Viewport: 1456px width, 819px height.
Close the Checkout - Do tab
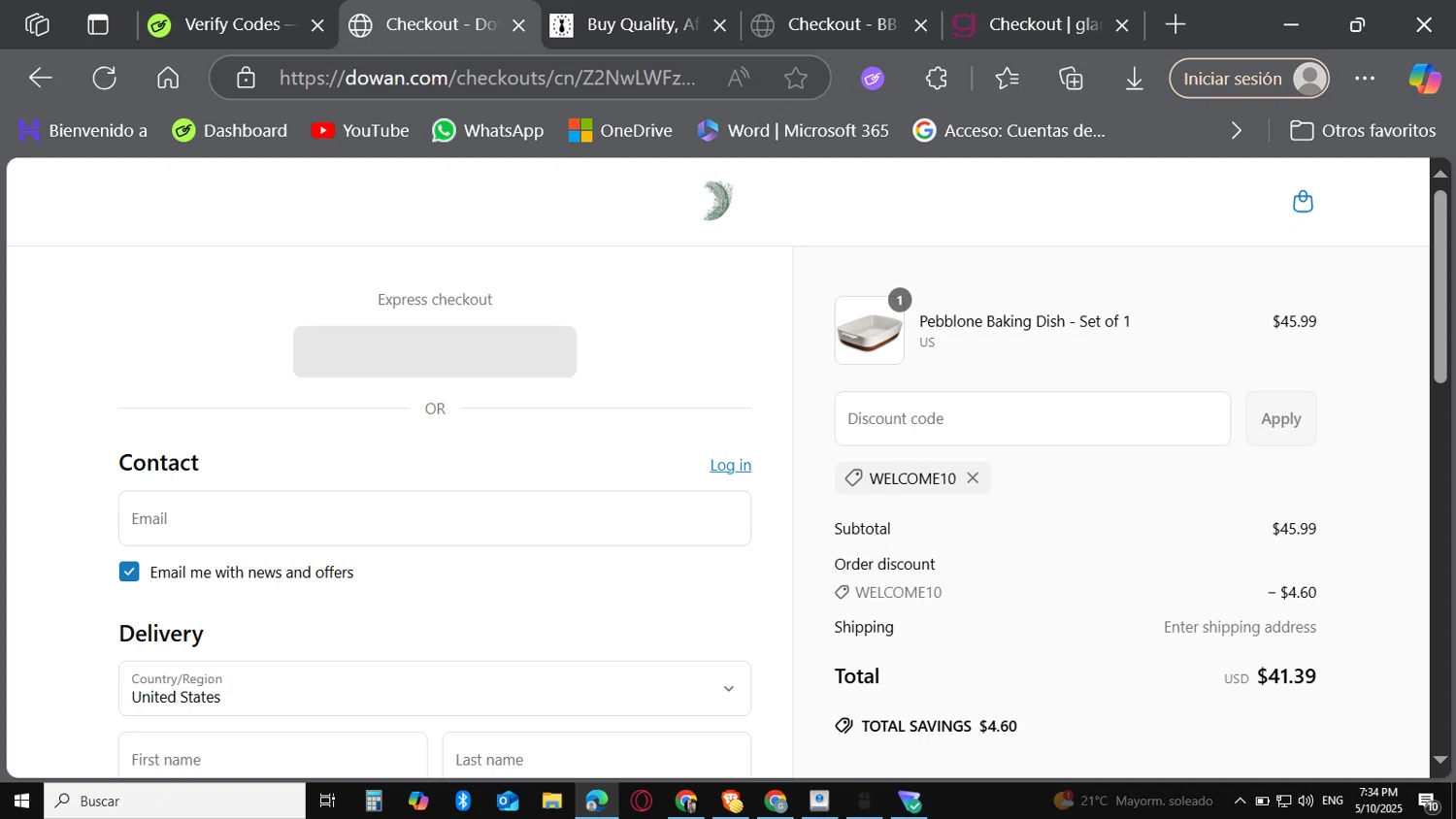(x=519, y=26)
